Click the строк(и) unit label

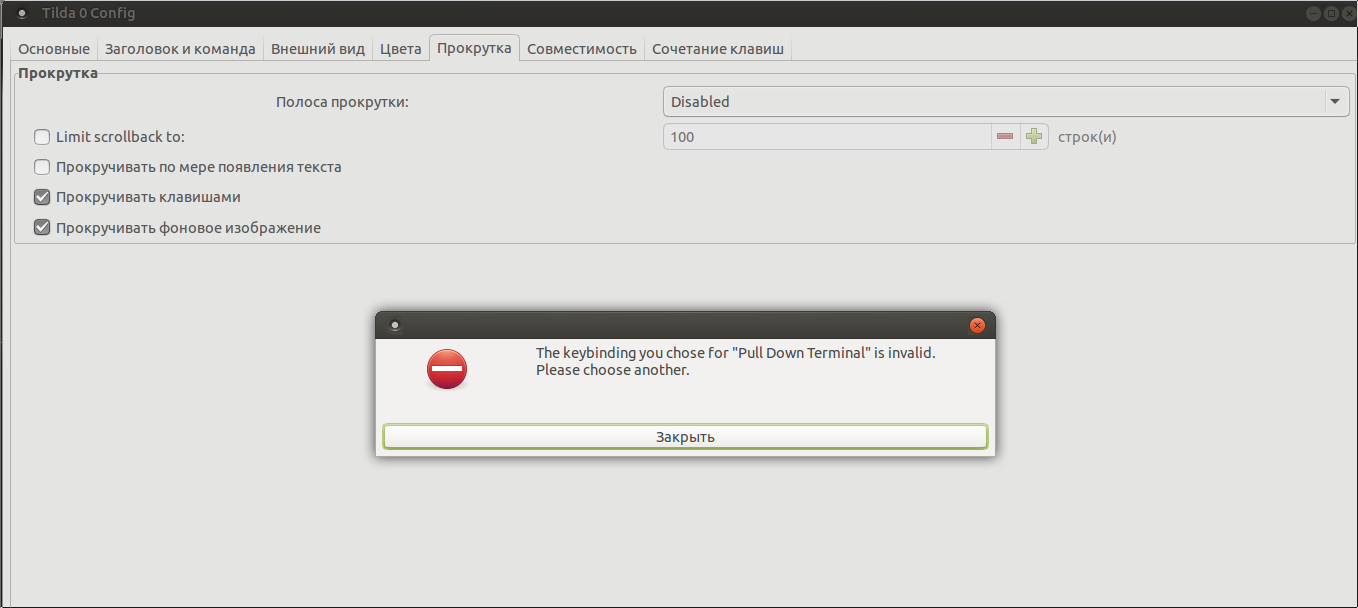click(1087, 137)
